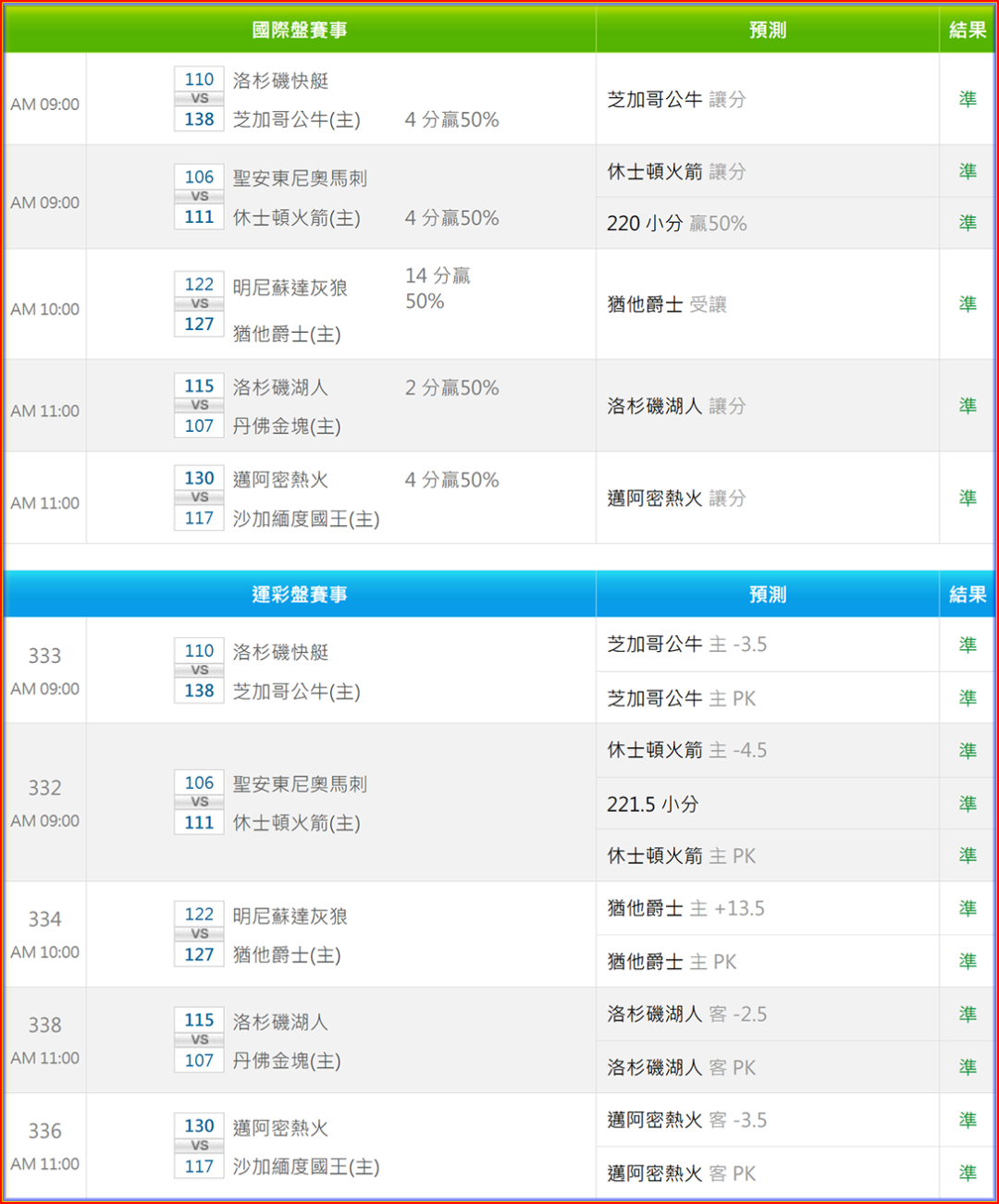
Task: Select prediction 洛杉磯湖人 客 PK
Action: (681, 1067)
